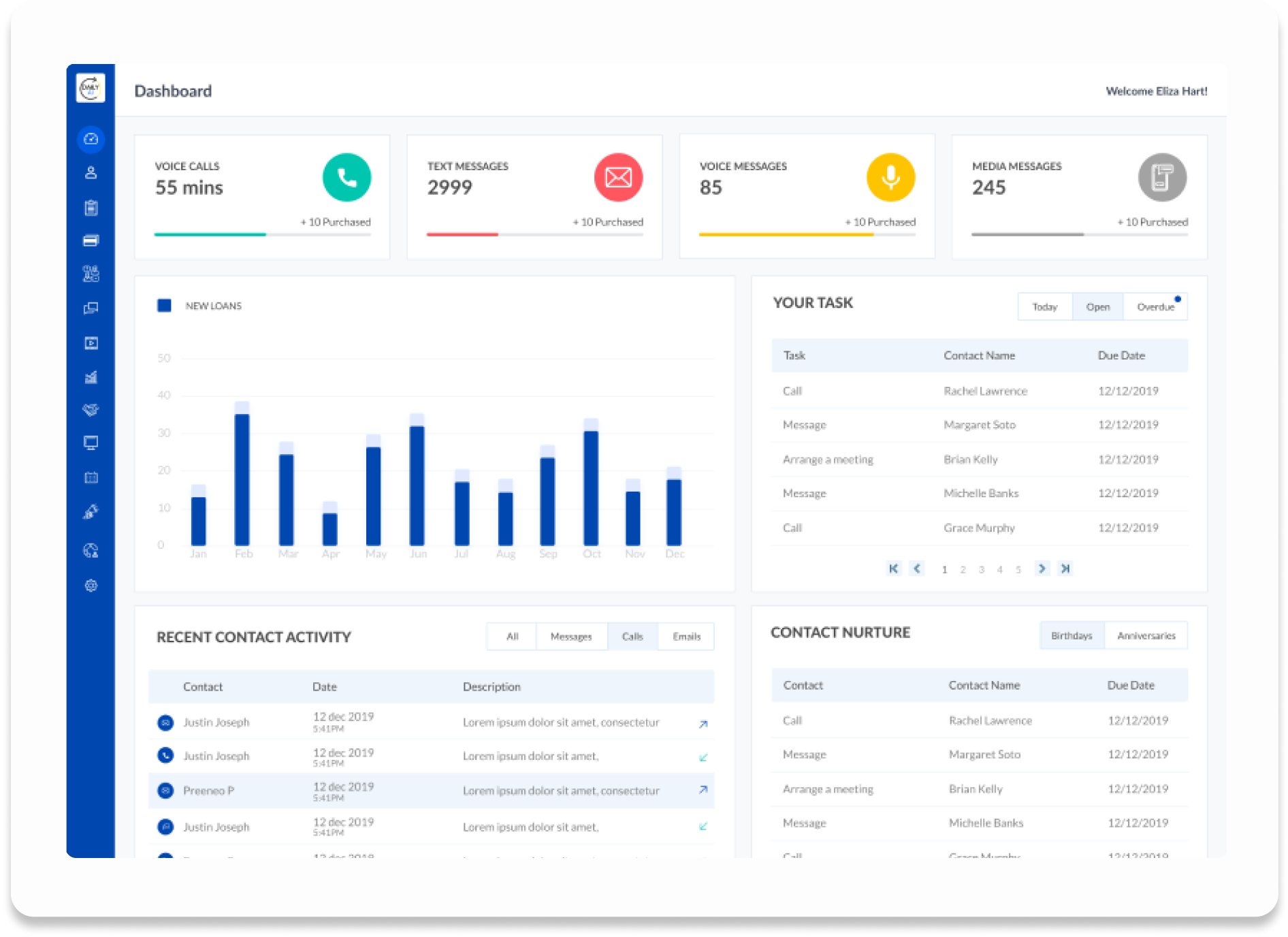The image size is (1288, 937).
Task: Filter recent activity by Messages
Action: [x=571, y=637]
